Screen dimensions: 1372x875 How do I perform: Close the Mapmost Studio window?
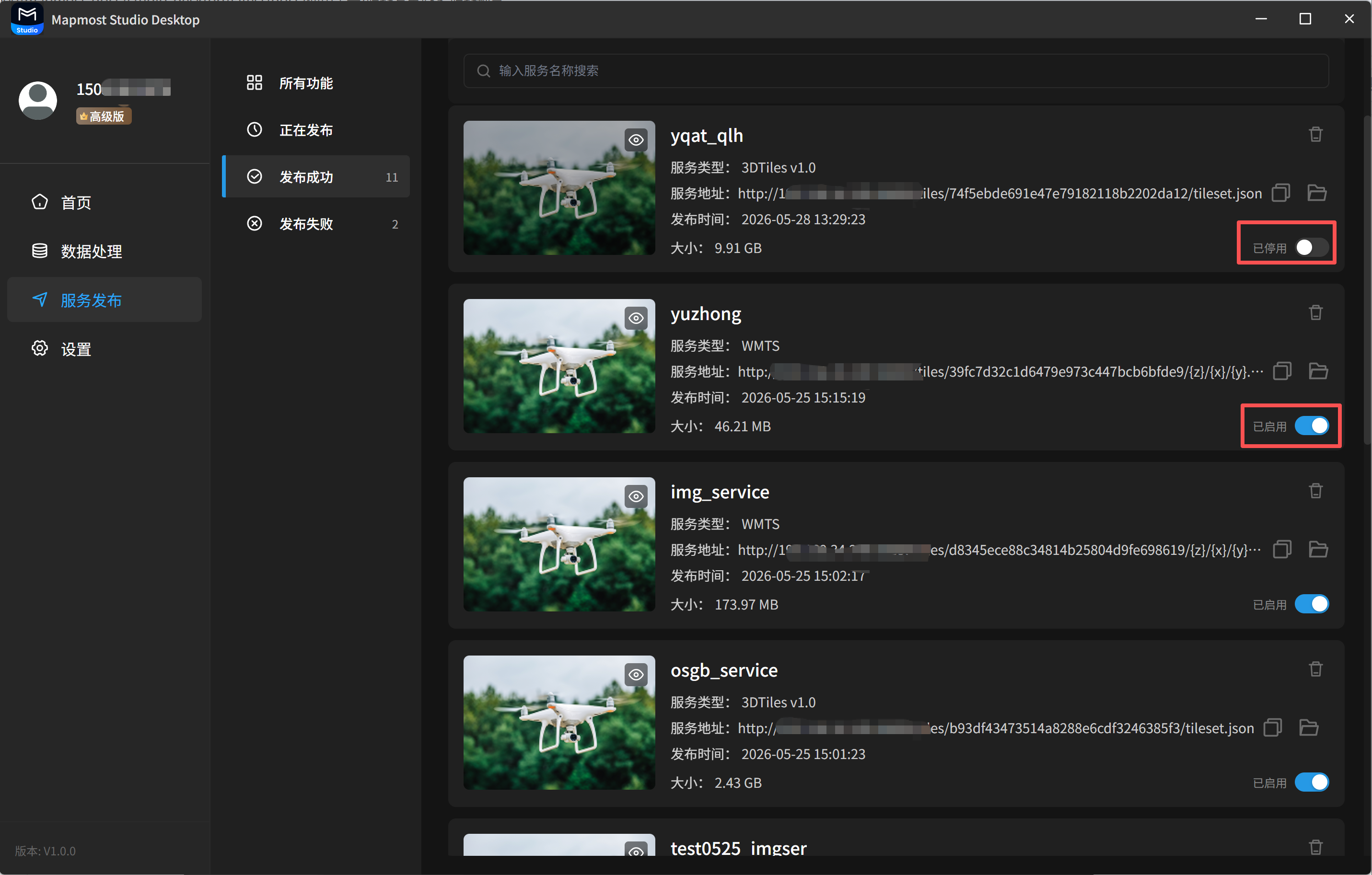tap(1349, 19)
